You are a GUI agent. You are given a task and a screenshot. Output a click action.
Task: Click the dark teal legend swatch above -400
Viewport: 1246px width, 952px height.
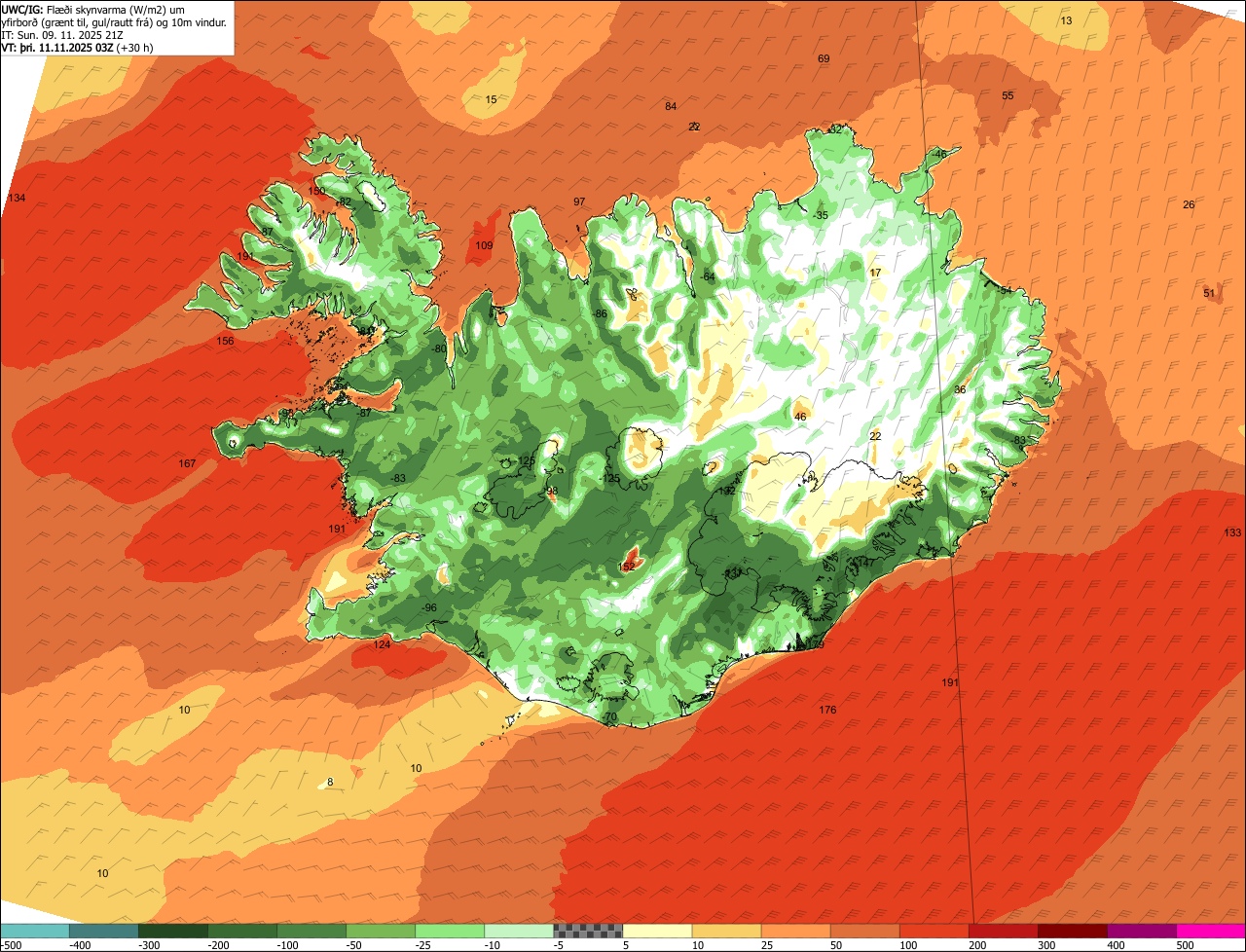(103, 931)
